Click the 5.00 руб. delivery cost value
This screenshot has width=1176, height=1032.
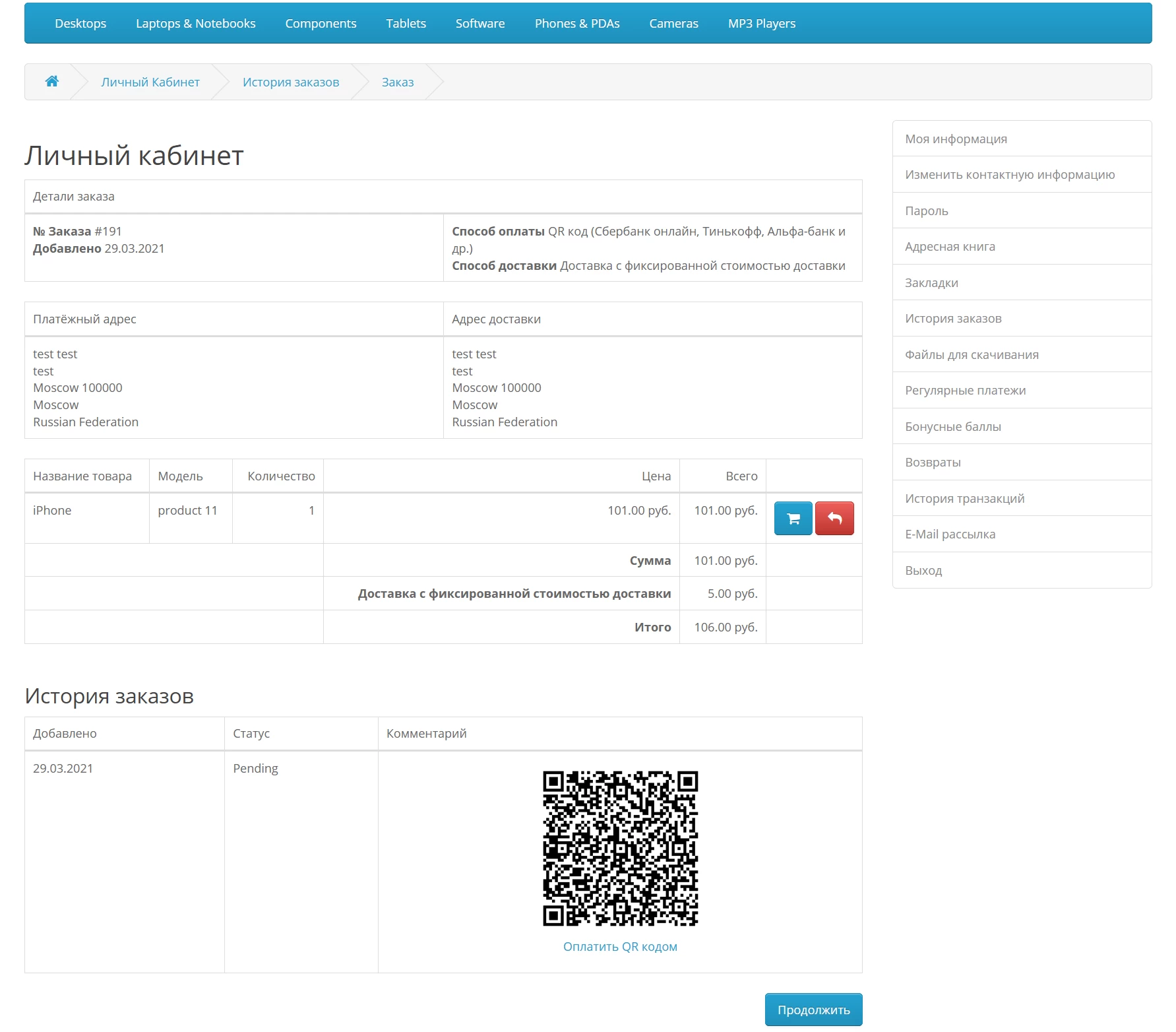click(x=733, y=594)
